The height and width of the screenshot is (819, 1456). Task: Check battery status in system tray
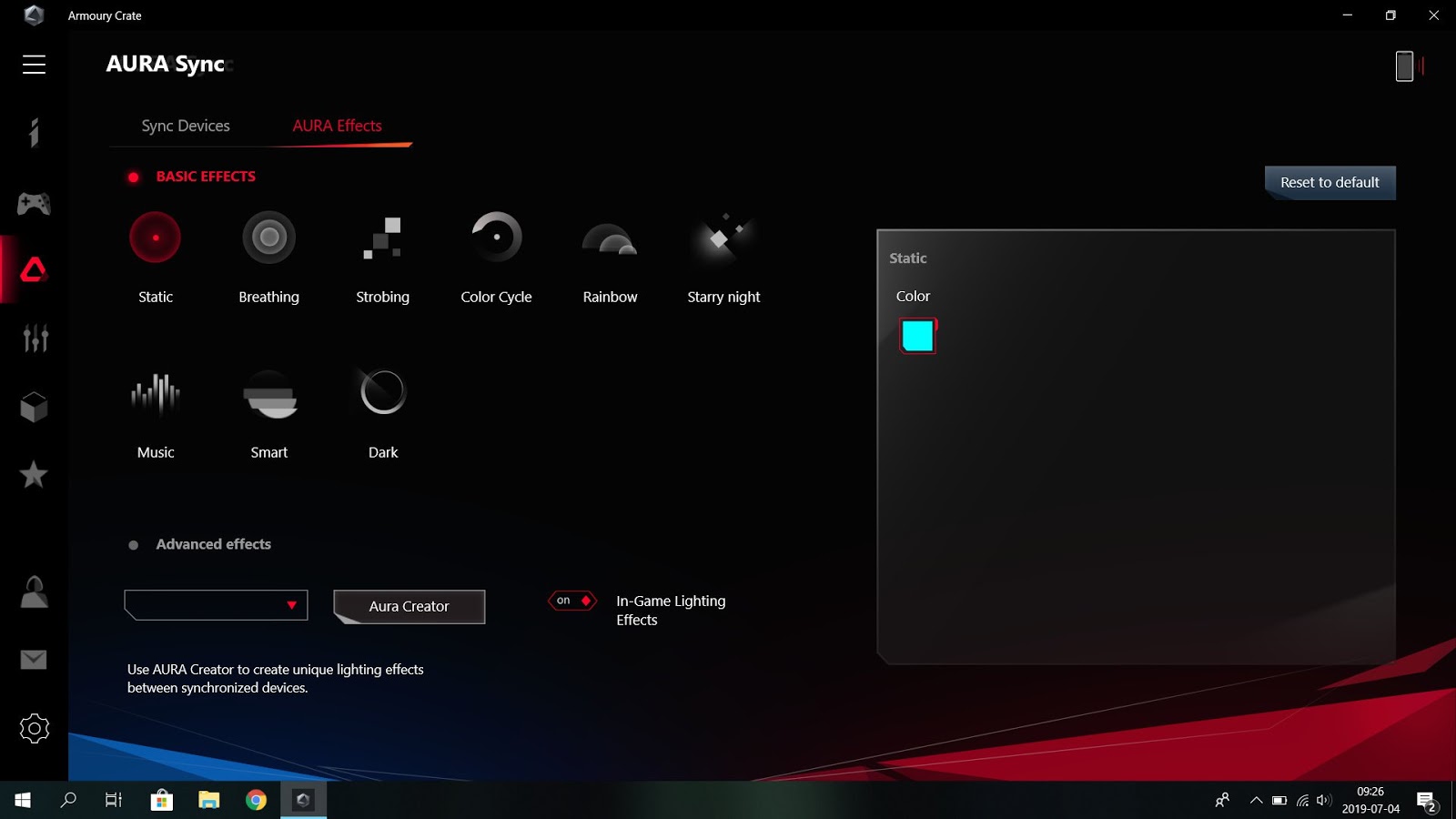1279,801
